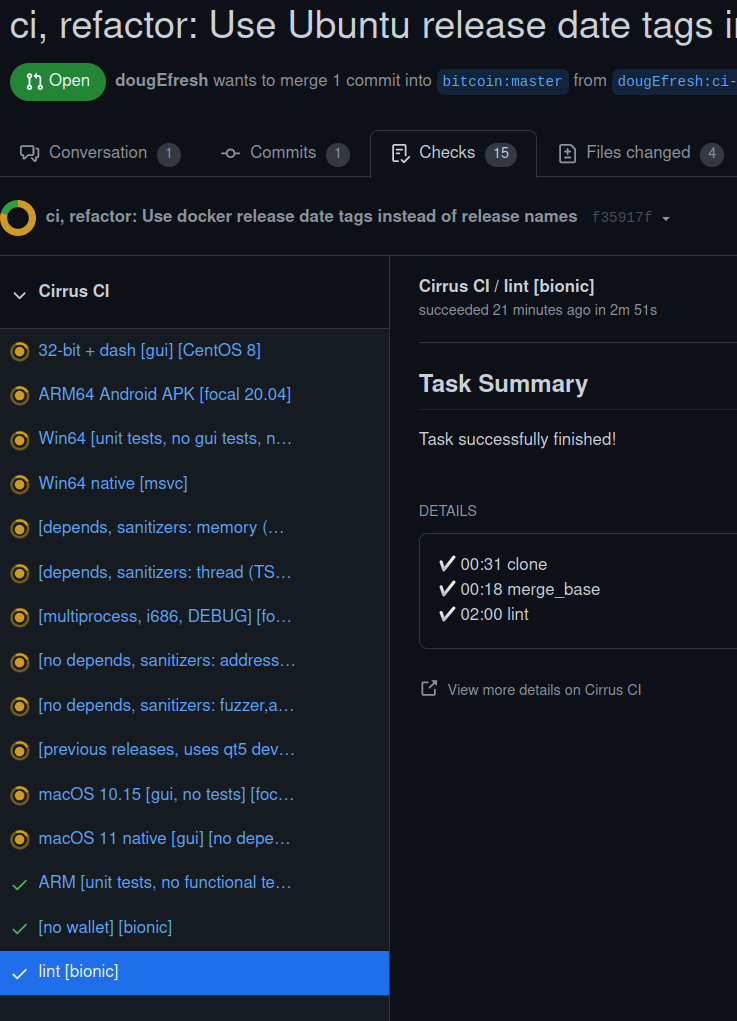This screenshot has width=737, height=1021.
Task: Select the macOS 10.15 [gui, no tests] check
Action: click(194, 795)
